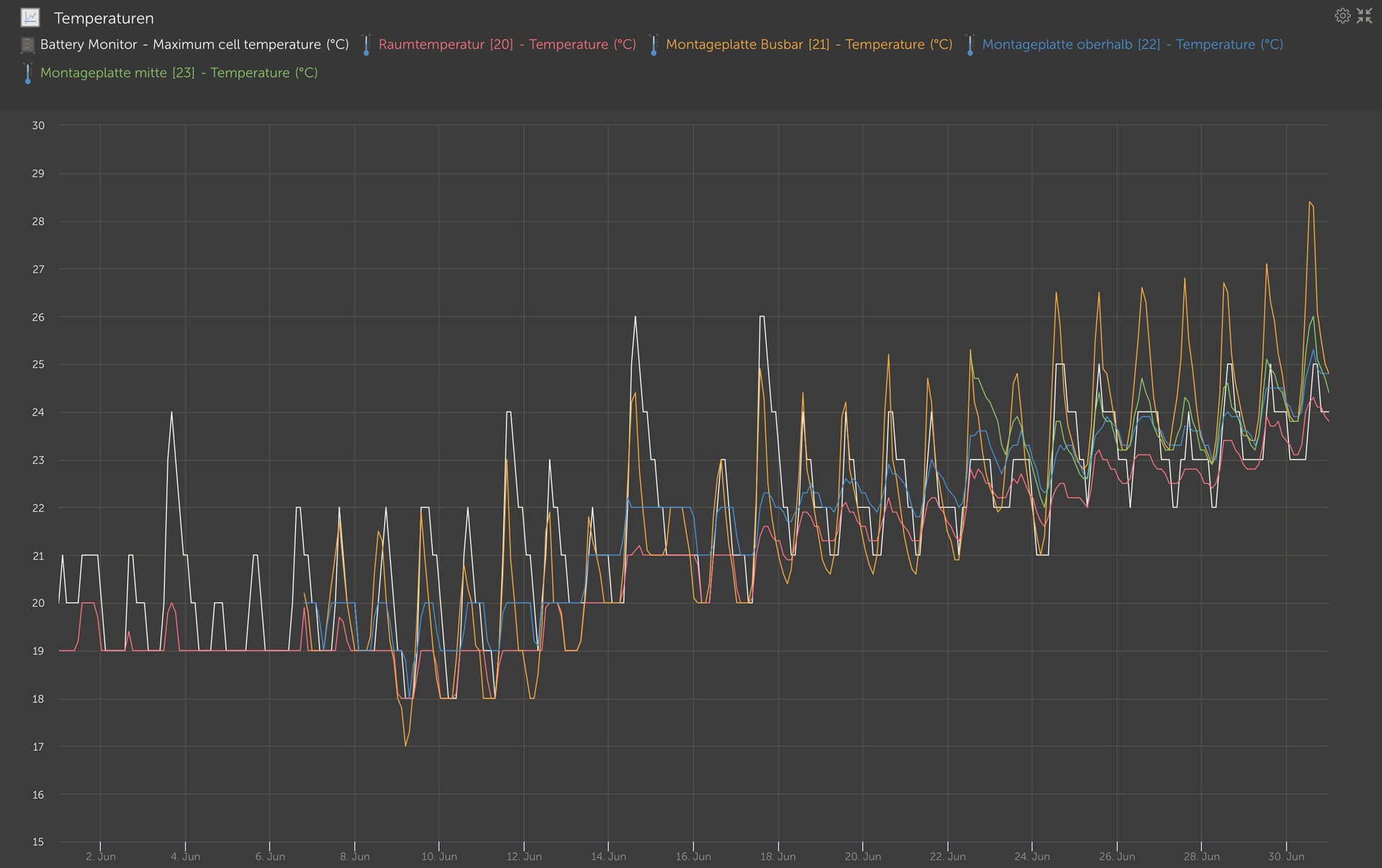Toggle the Montageplatte Busbar [21] series

point(808,45)
